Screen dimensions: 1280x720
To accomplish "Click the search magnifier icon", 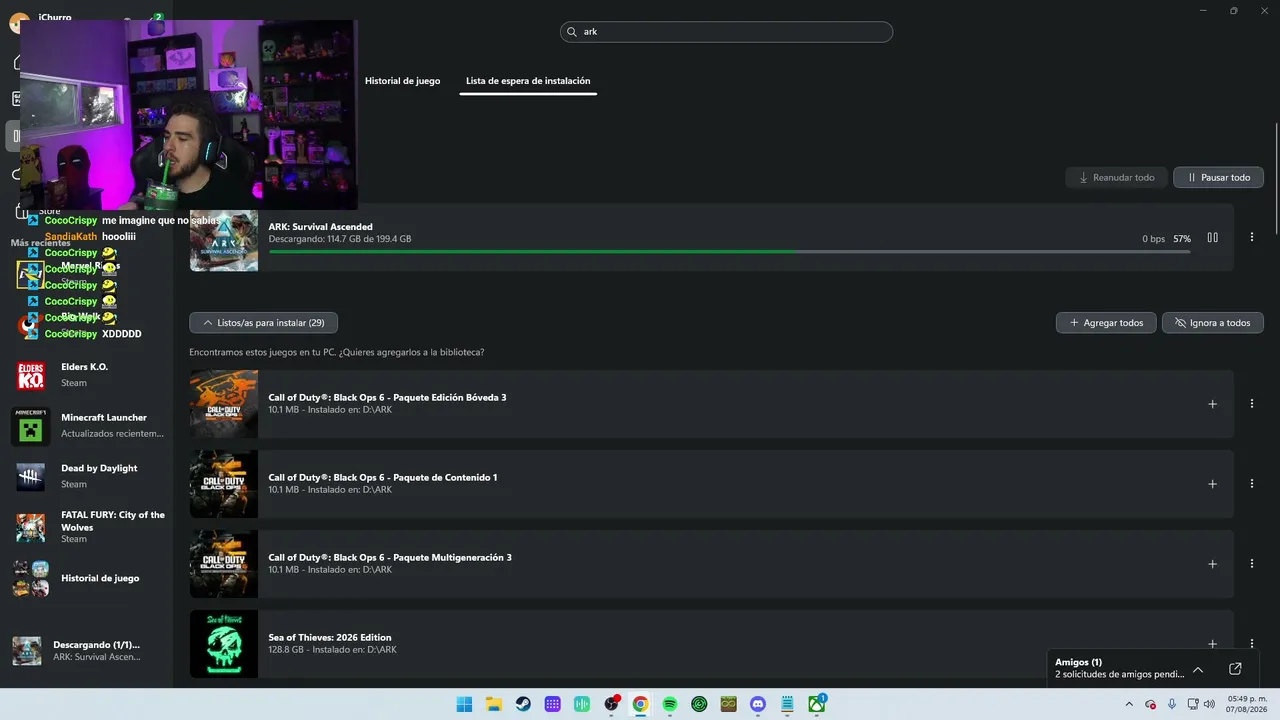I will pos(573,32).
